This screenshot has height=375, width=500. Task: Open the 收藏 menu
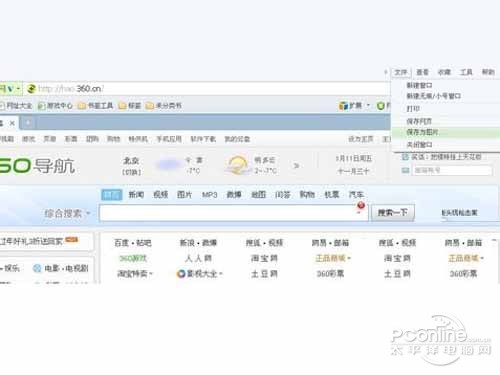(x=444, y=72)
